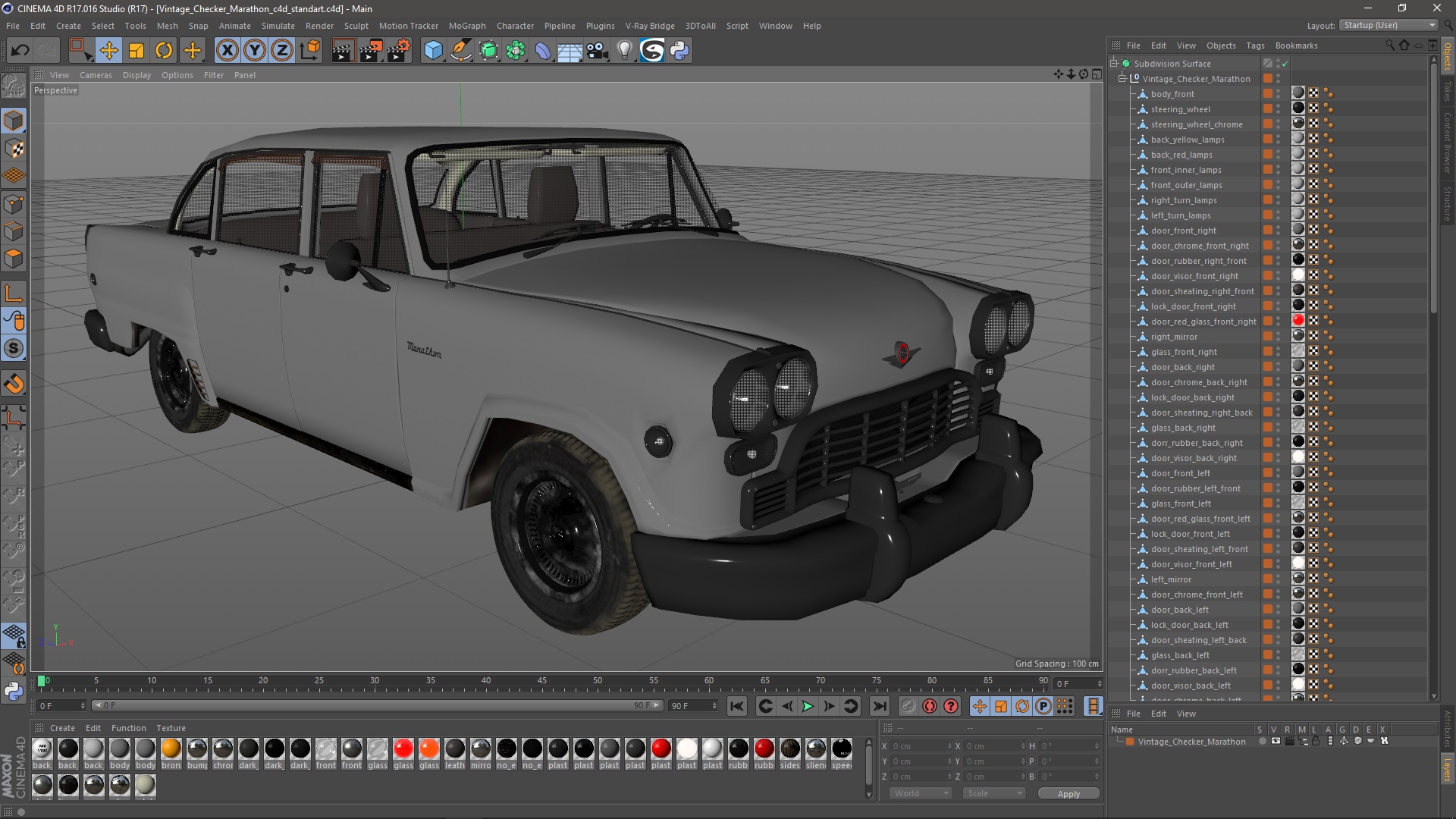Go to end of animation
1456x819 pixels.
(880, 707)
